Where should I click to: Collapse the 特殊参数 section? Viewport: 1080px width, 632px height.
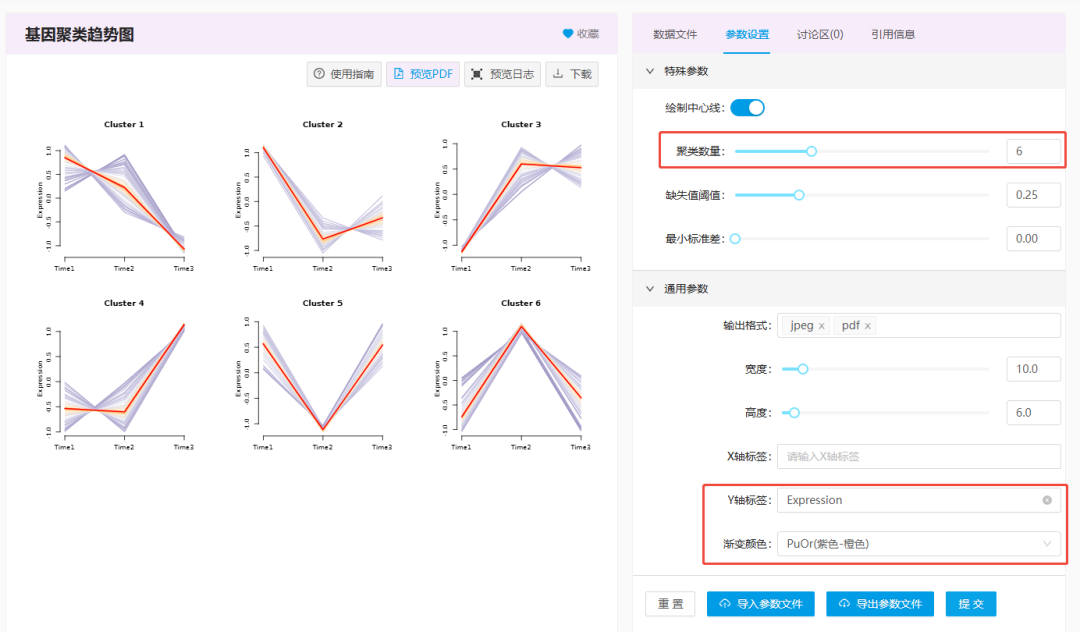click(x=651, y=71)
